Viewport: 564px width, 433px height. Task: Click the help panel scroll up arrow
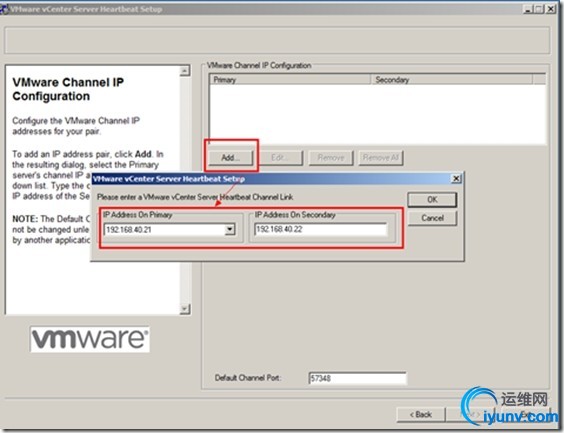click(x=185, y=71)
